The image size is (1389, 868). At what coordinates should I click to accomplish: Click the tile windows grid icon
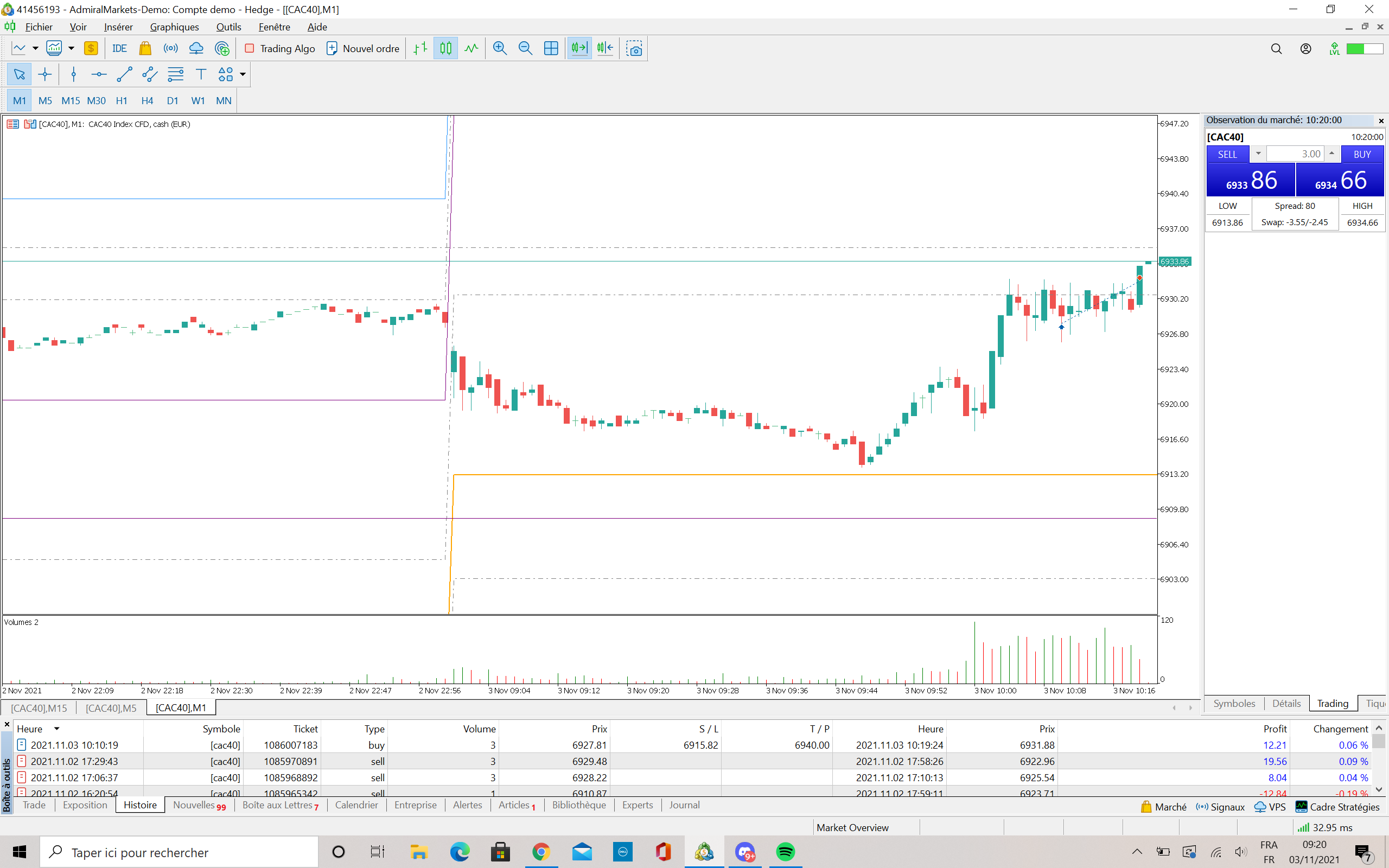550,49
